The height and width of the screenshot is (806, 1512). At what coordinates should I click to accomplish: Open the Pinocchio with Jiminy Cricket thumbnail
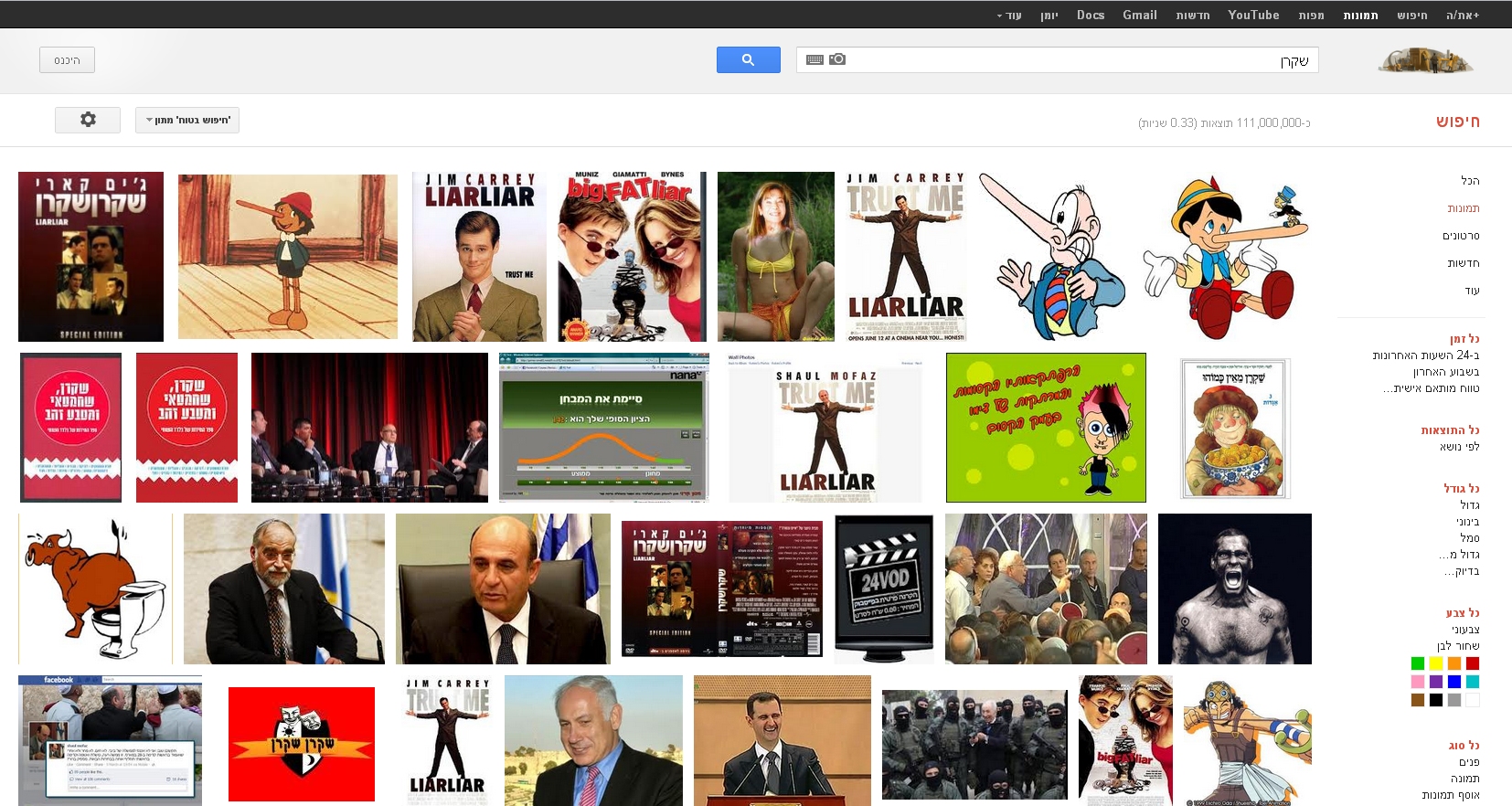pyautogui.click(x=1226, y=257)
